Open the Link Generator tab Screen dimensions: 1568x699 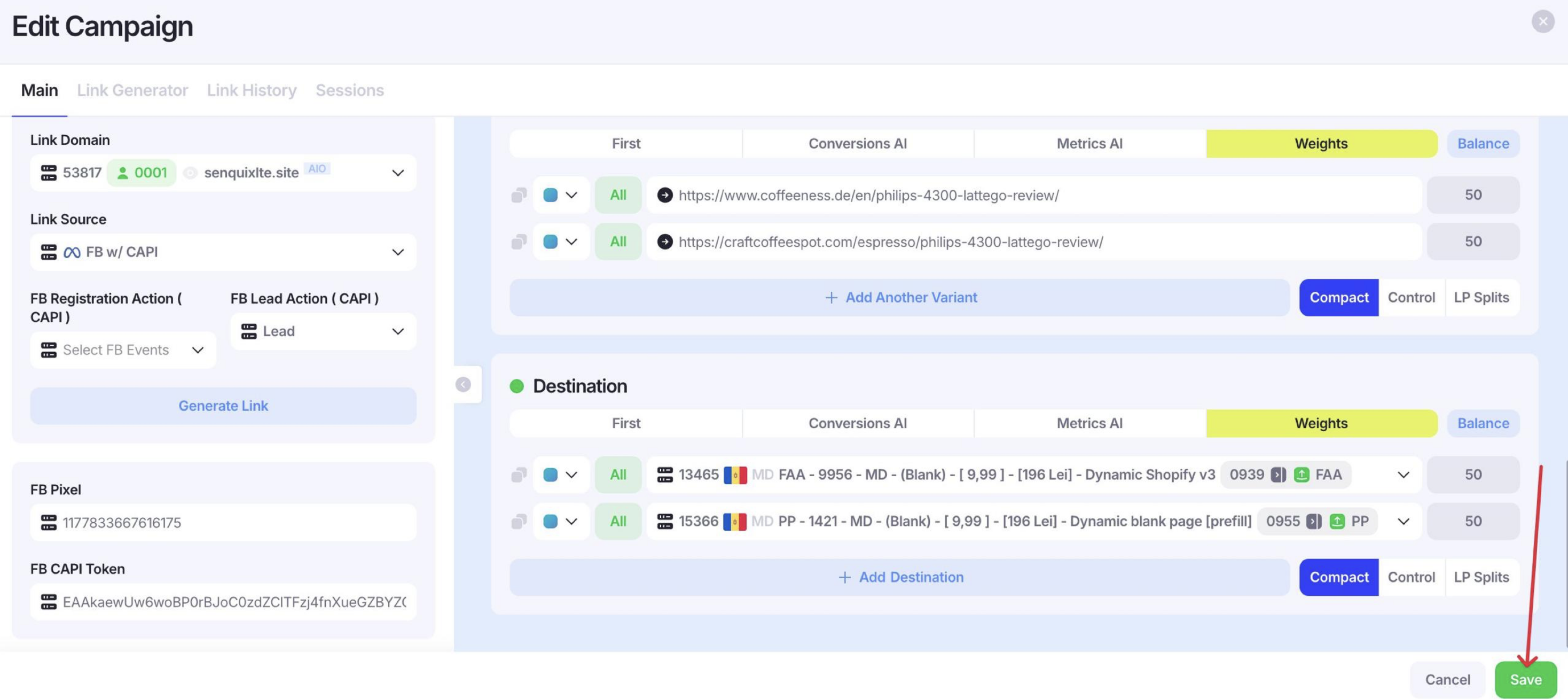[x=132, y=90]
